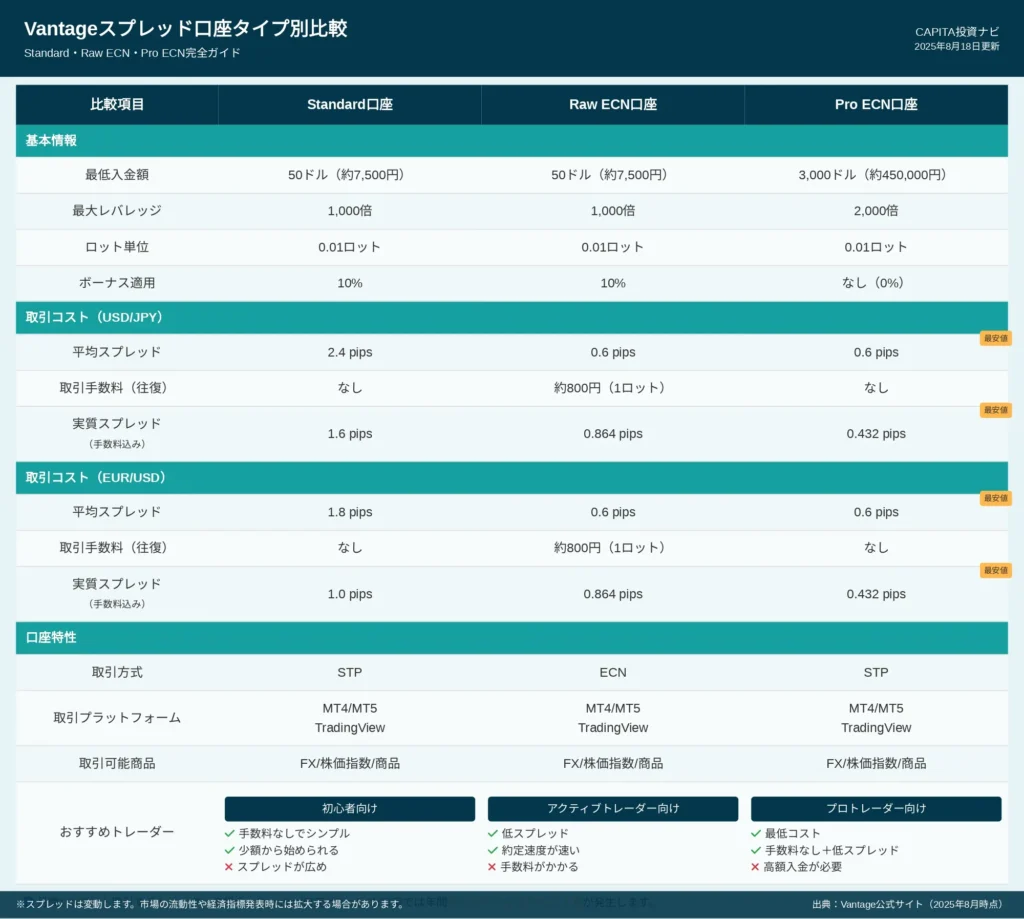Click the subtitle Standard・Raw ECN・Pro ECN完全ガイド
The width and height of the screenshot is (1024, 919).
tap(132, 53)
